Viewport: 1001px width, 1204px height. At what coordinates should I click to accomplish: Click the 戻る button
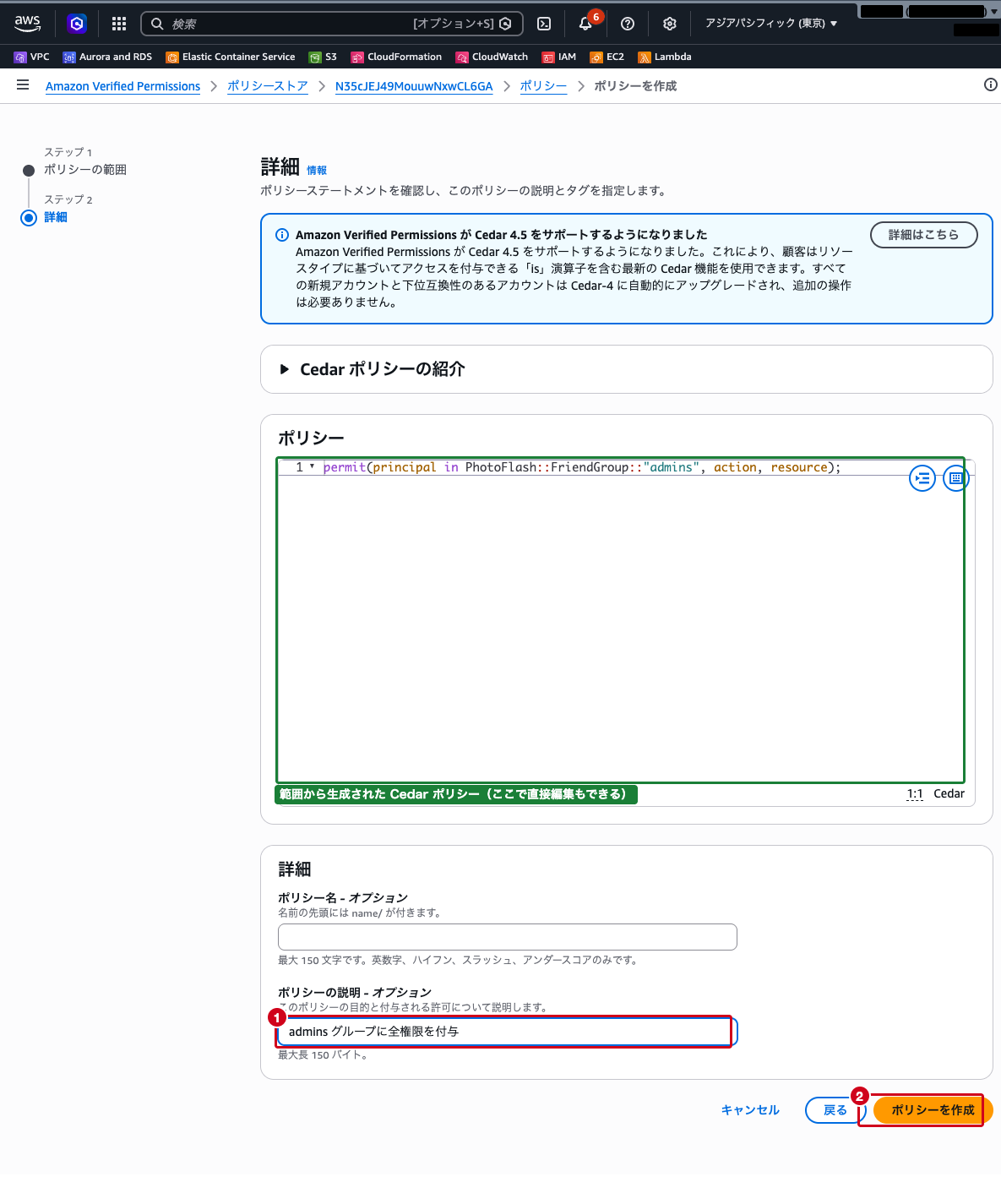(835, 1110)
